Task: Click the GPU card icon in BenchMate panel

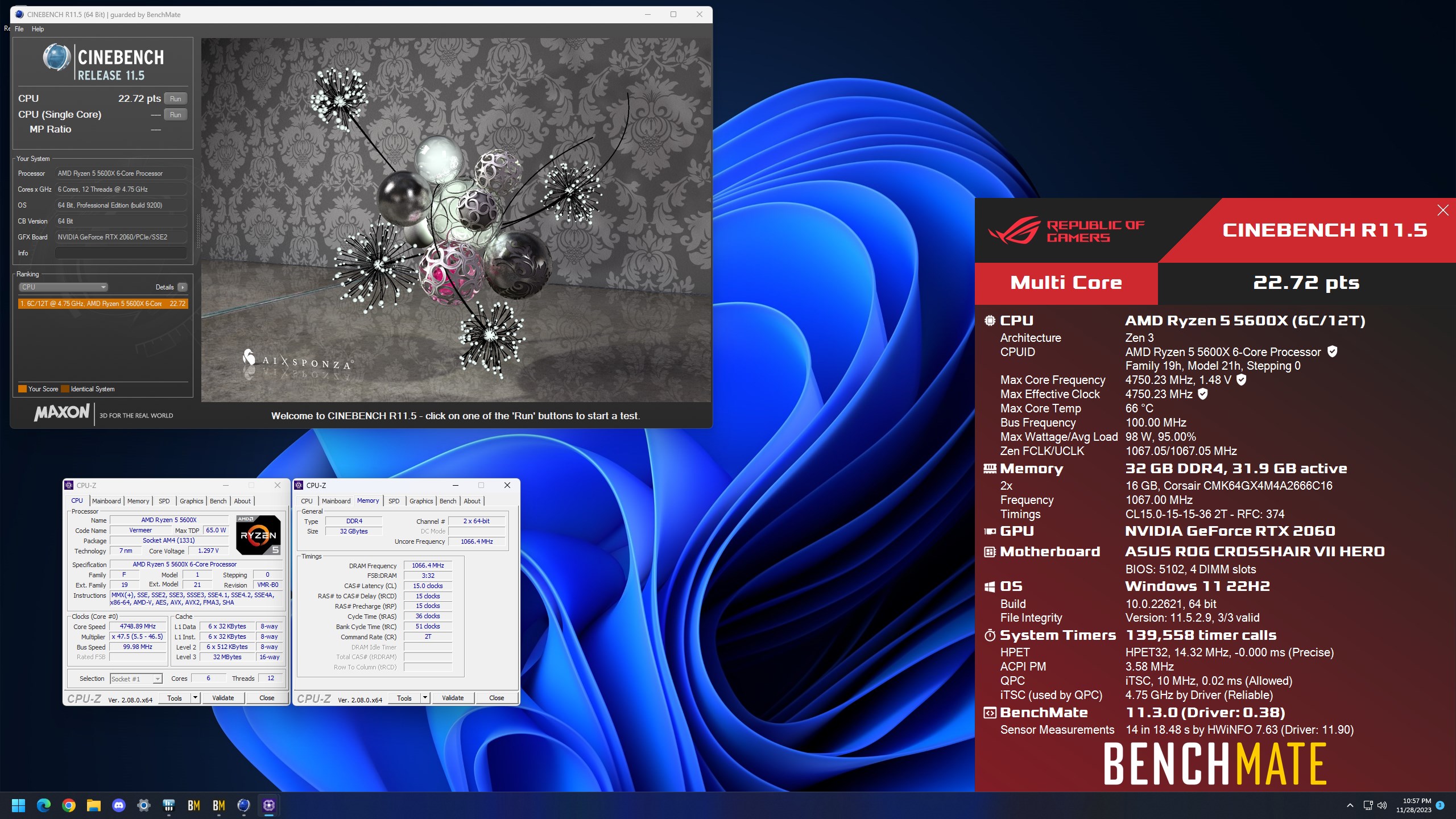Action: pos(990,531)
